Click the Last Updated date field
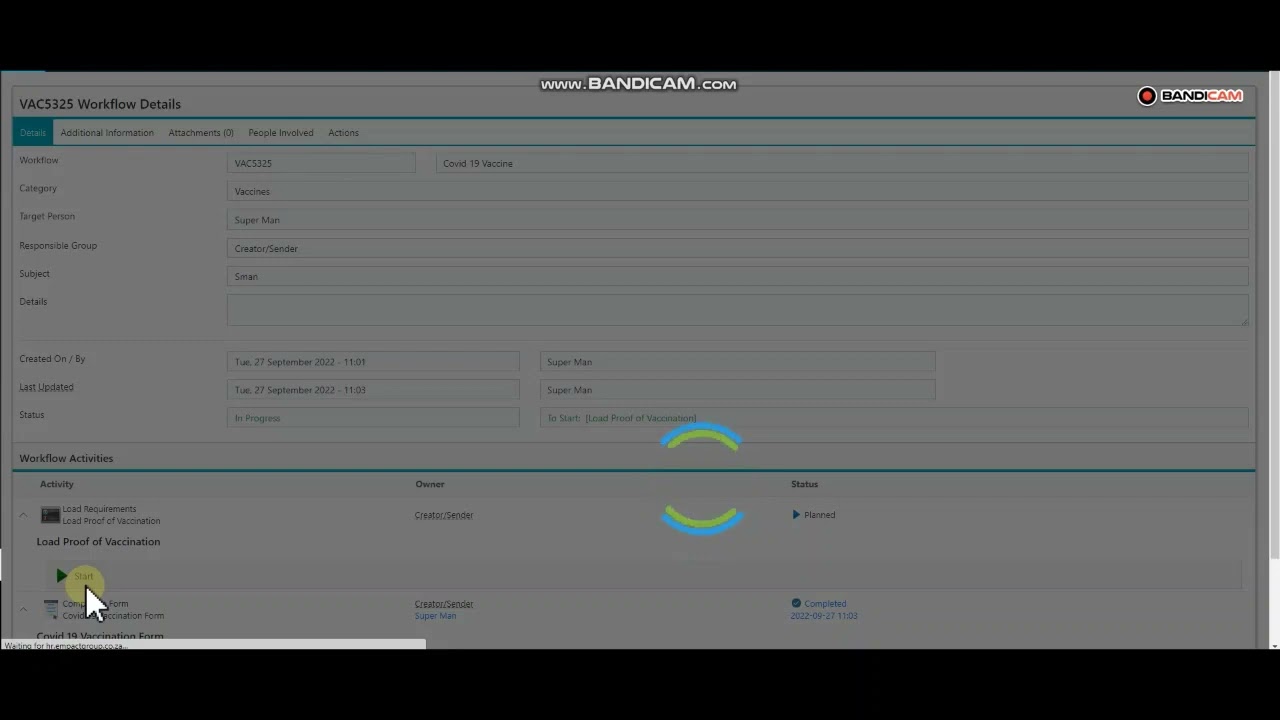Viewport: 1280px width, 720px height. pyautogui.click(x=373, y=390)
